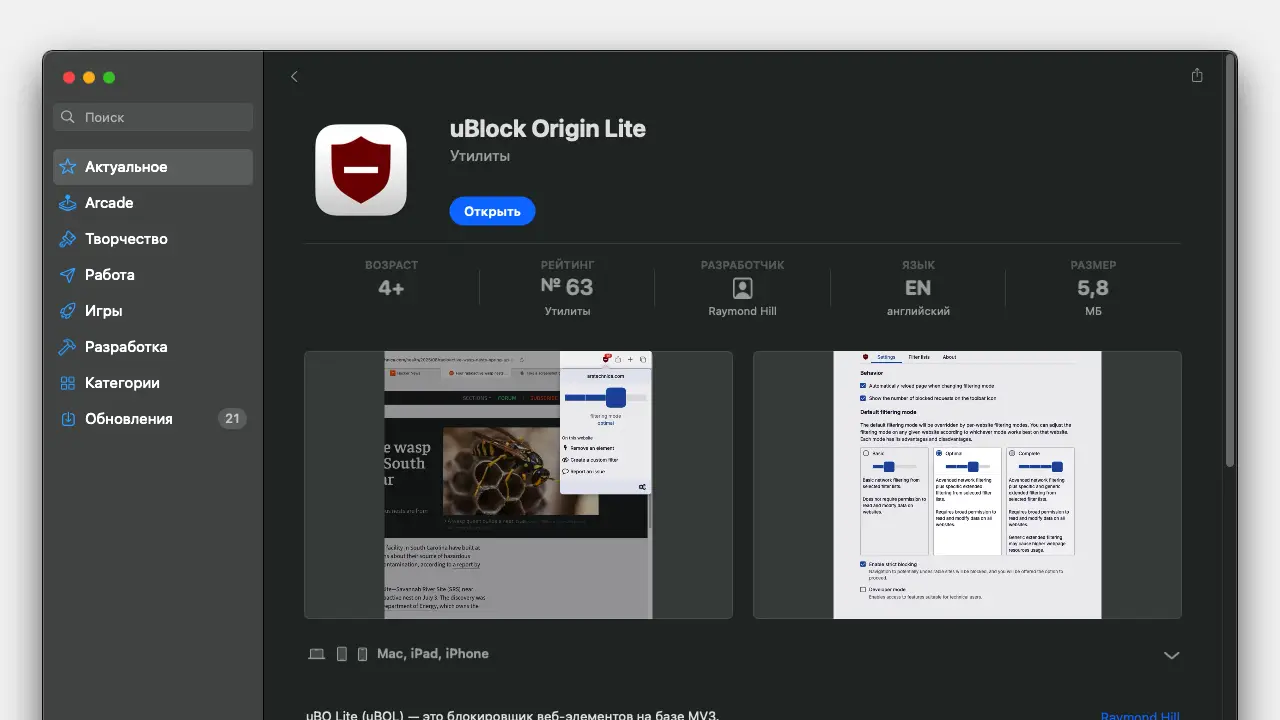
Task: Click the star icon next to Актуальное
Action: (68, 167)
